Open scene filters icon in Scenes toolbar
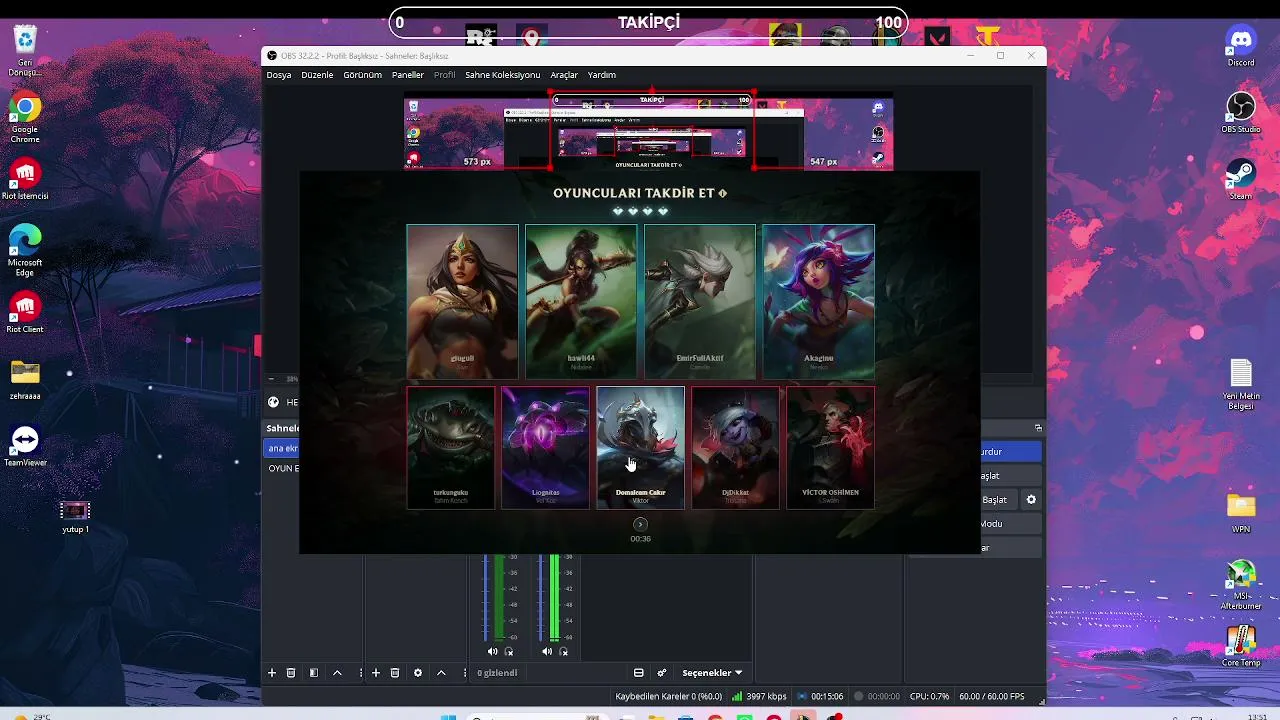This screenshot has height=720, width=1280. tap(314, 673)
